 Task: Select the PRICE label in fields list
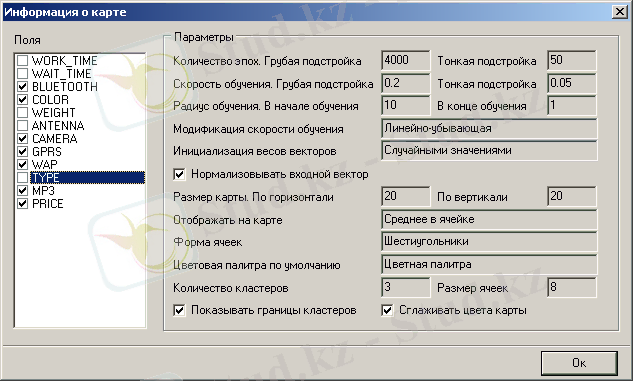(x=48, y=204)
